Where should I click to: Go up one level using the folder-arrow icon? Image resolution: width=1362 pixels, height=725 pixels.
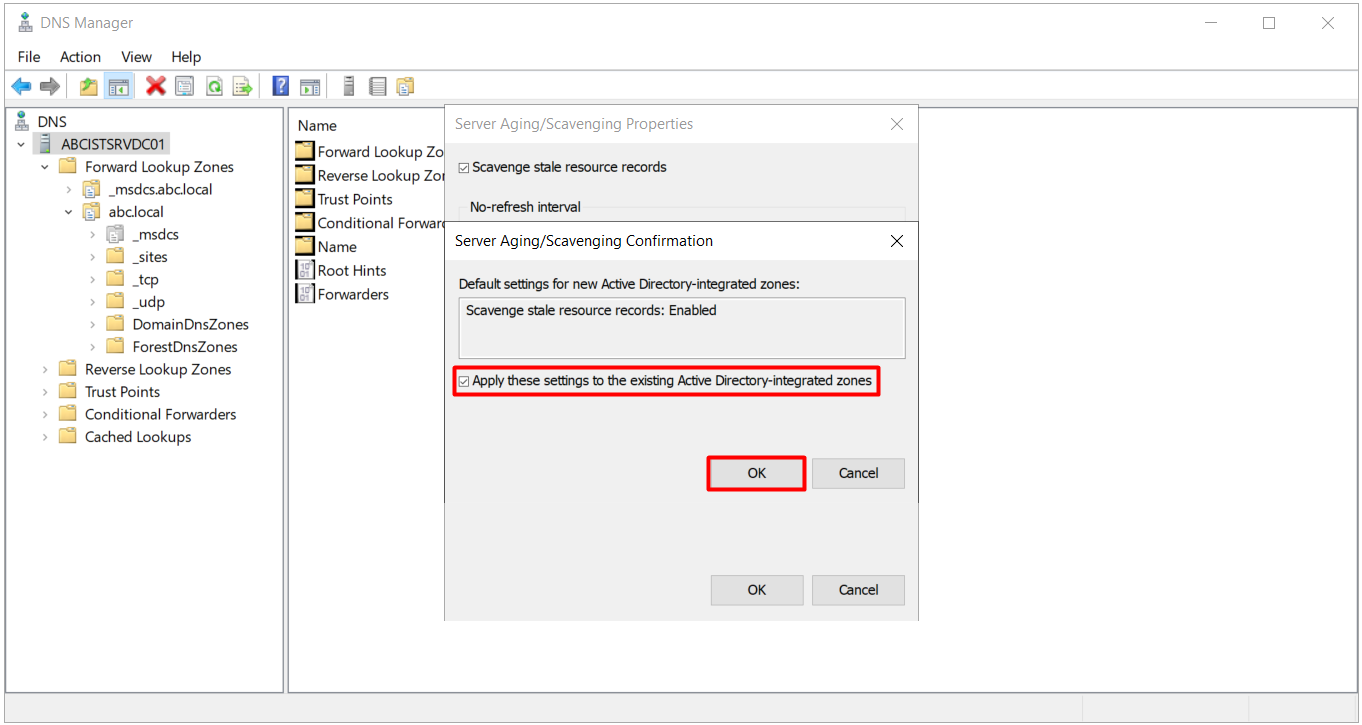click(89, 87)
